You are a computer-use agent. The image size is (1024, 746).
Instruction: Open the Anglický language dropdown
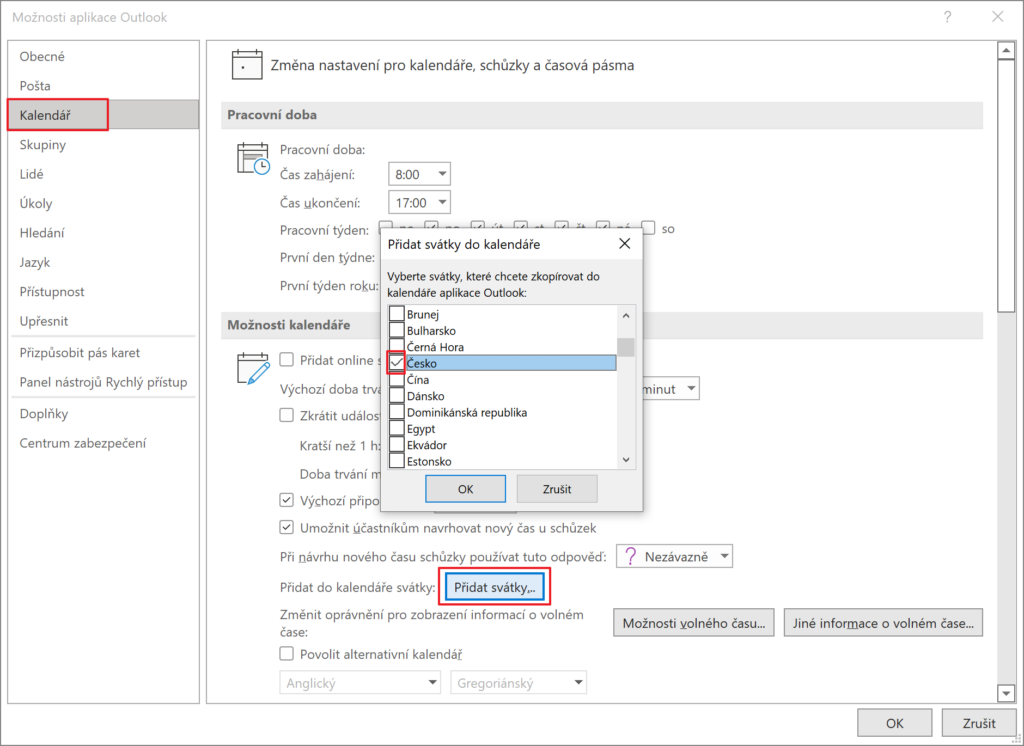(x=360, y=683)
